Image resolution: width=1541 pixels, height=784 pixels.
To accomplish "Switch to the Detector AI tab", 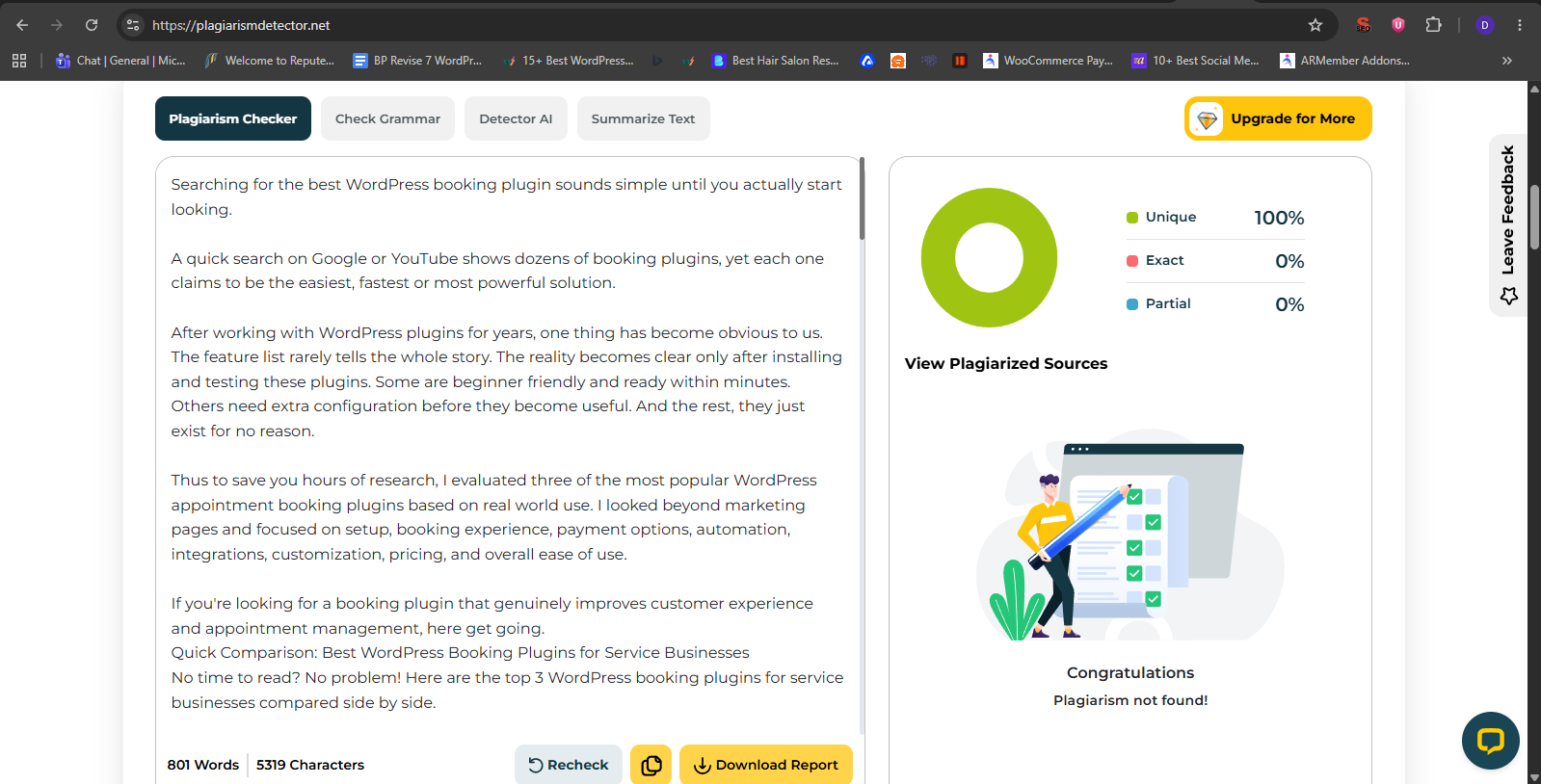I will click(x=516, y=118).
